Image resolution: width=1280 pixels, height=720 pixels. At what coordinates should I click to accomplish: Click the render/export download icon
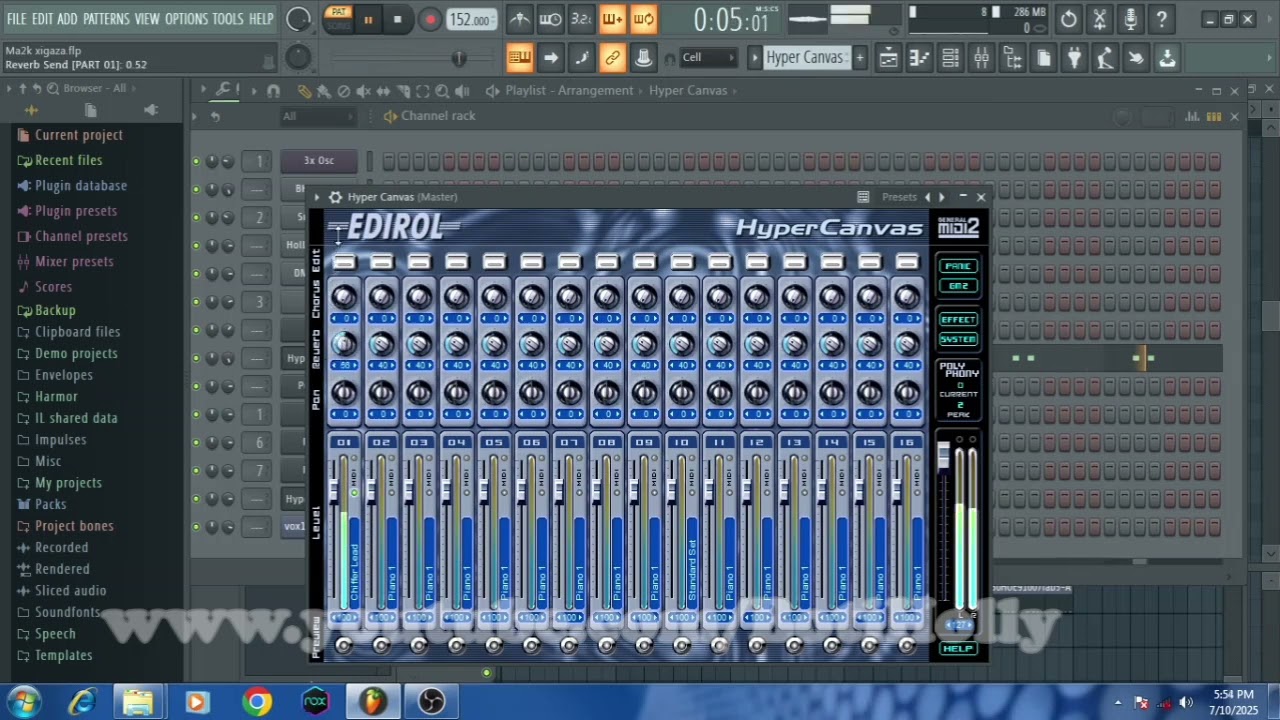coord(1167,58)
